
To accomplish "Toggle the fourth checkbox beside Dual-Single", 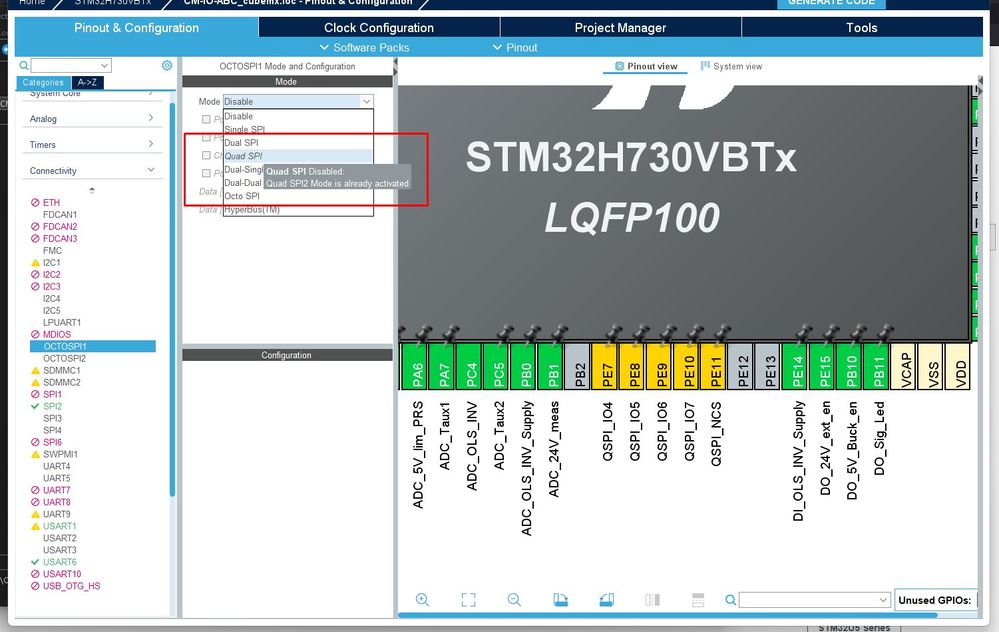I will click(x=206, y=173).
